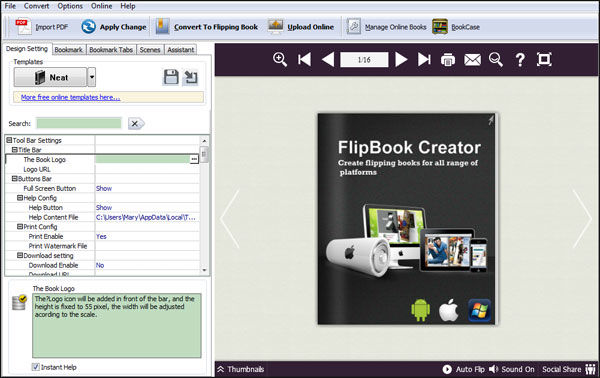Click the import template icon
Screen dimensions: 600x378
190,77
